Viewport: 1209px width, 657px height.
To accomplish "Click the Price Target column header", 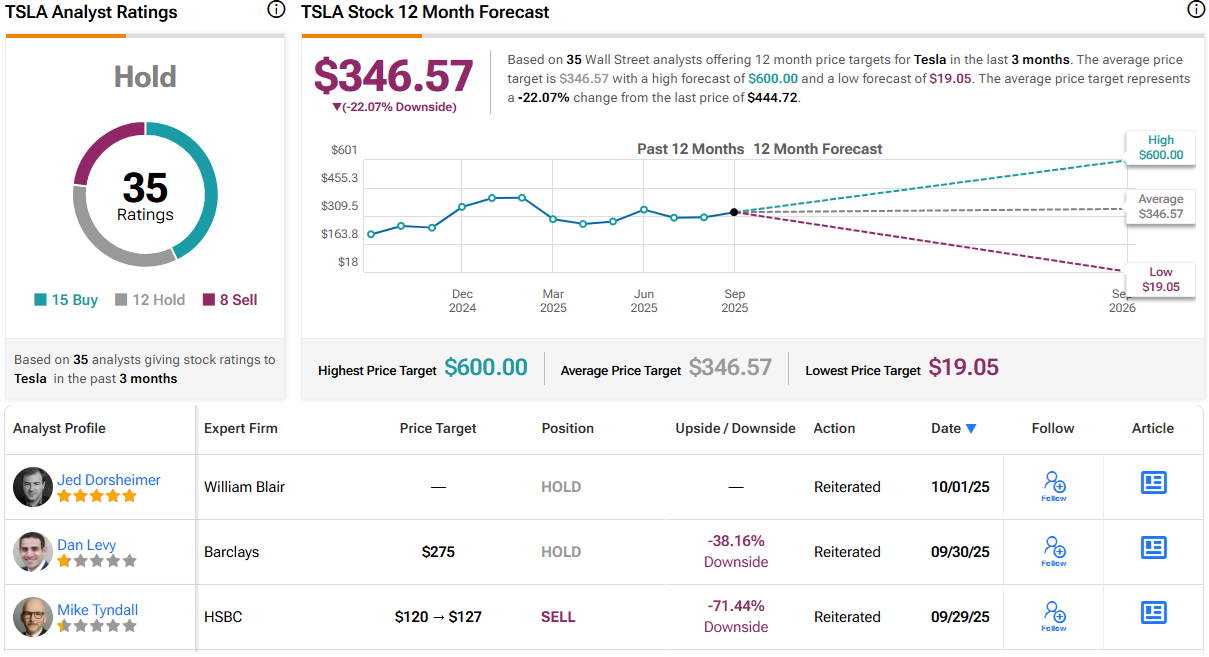I will click(438, 428).
